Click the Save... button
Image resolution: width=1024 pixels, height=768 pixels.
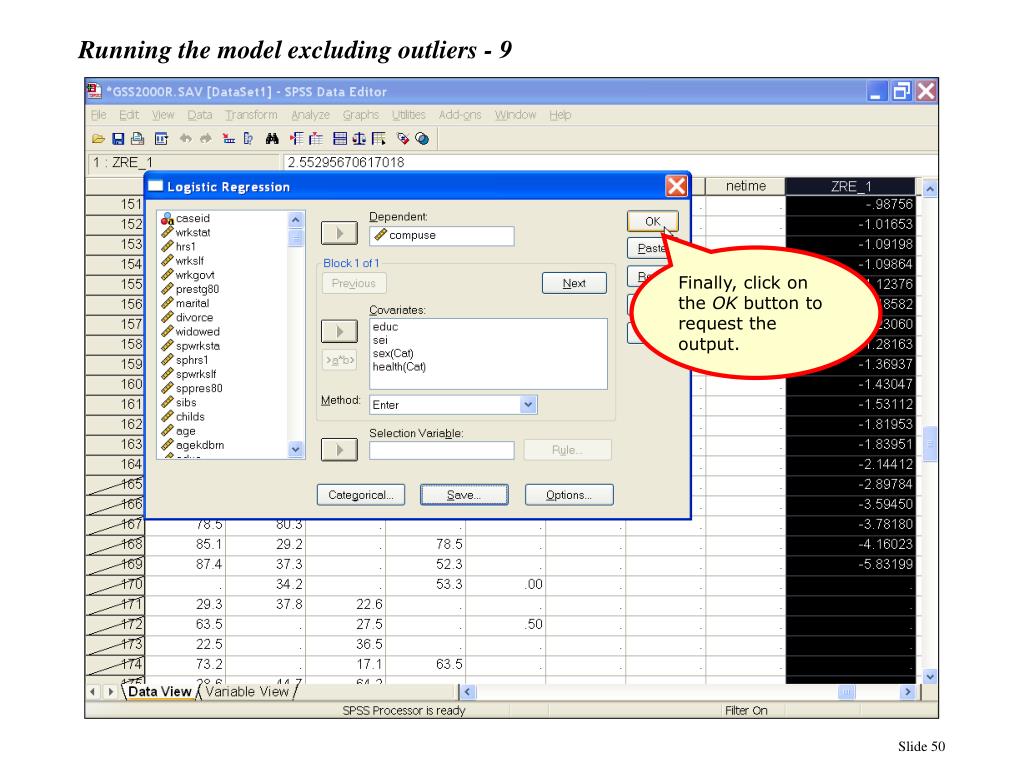click(x=464, y=495)
